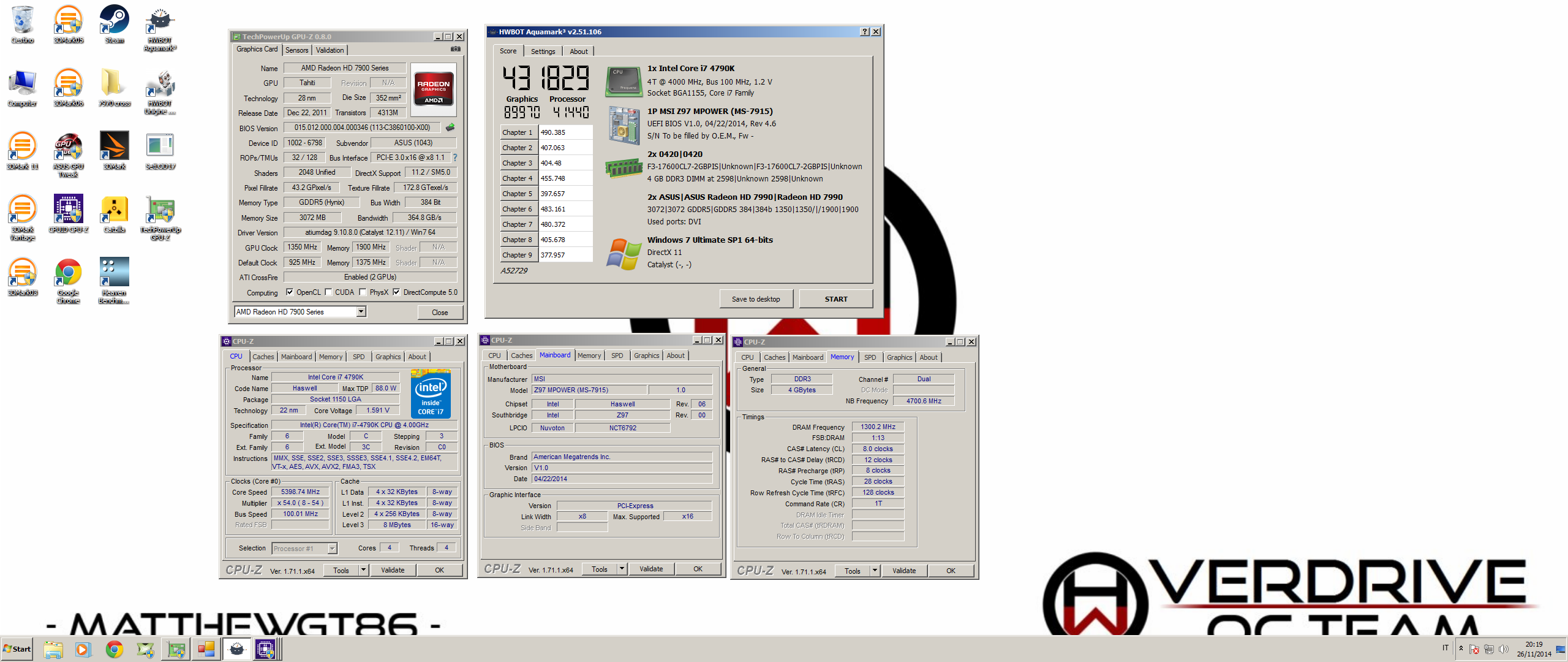Launch Google Chrome desktop shortcut
This screenshot has height=662, width=1568.
point(68,281)
